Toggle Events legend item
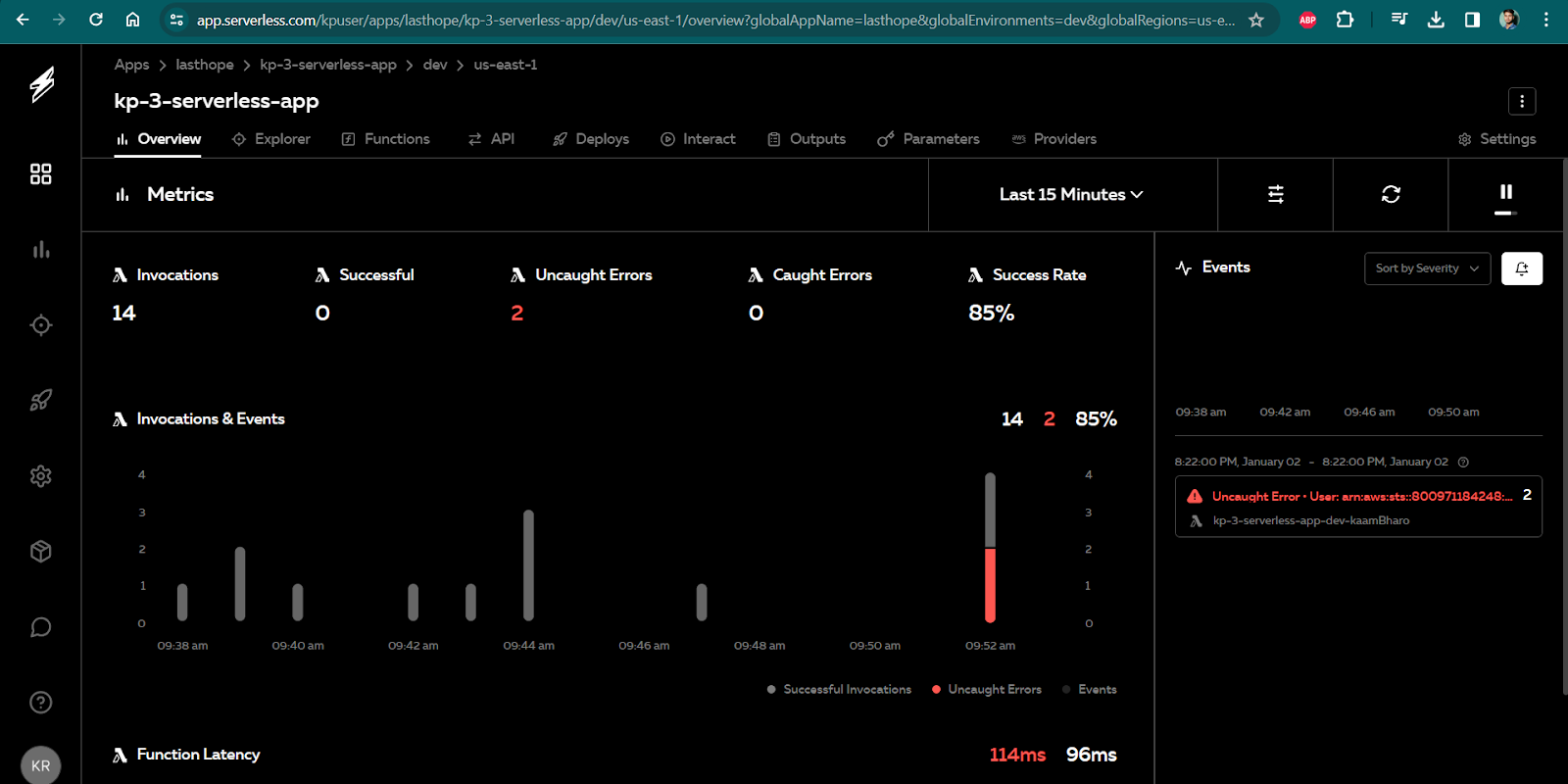 pyautogui.click(x=1090, y=690)
